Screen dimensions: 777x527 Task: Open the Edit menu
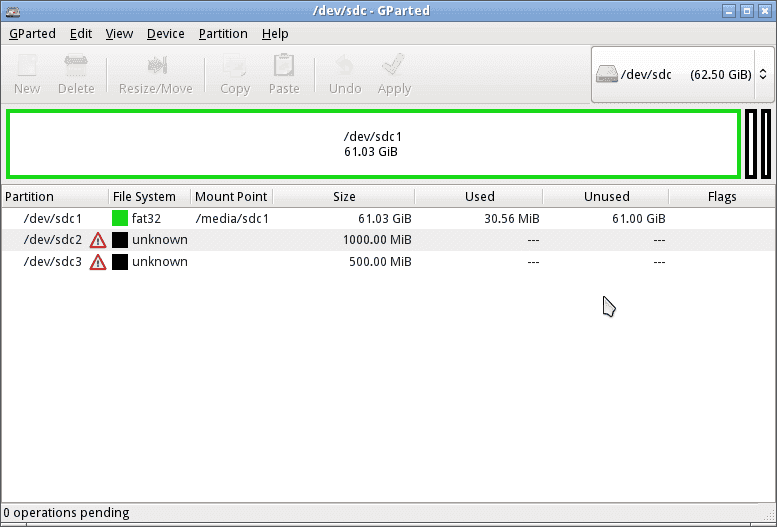tap(81, 34)
